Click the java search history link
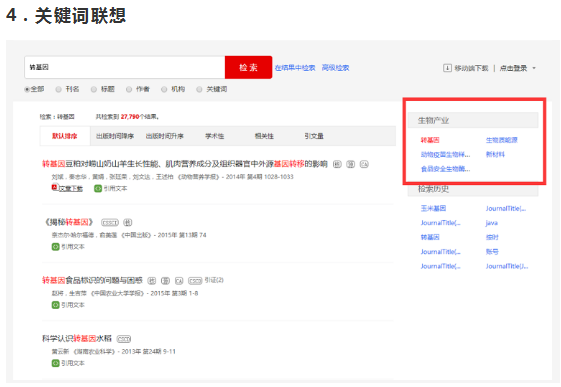561x387 pixels. click(x=492, y=223)
